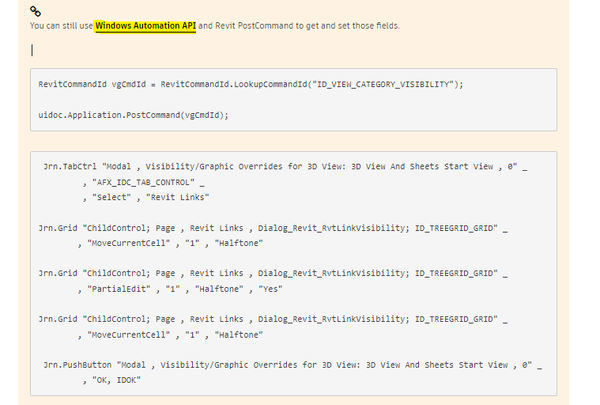
Task: Click the chain permalink icon
Action: tap(35, 10)
